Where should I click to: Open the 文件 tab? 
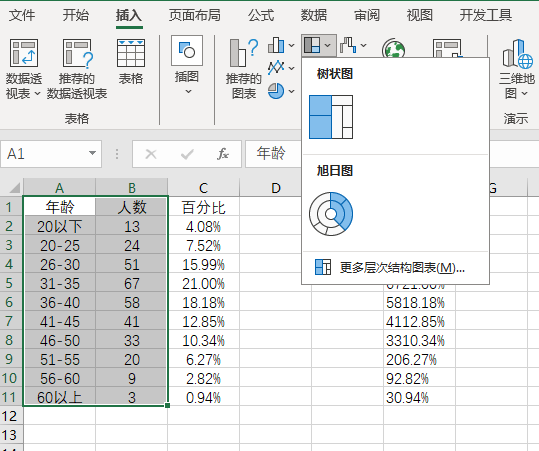click(22, 15)
